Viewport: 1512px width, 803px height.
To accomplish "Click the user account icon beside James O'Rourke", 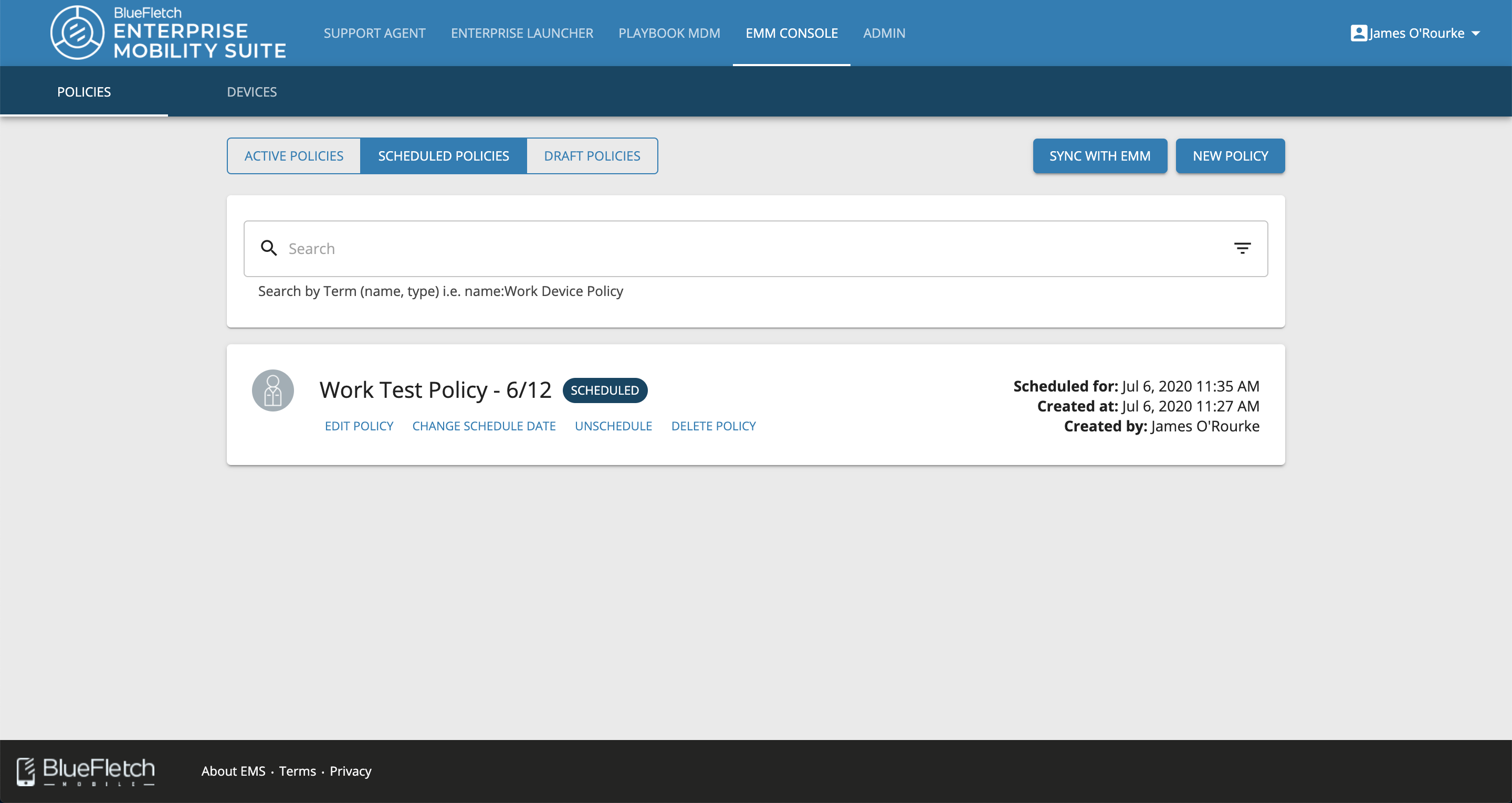I will 1358,33.
